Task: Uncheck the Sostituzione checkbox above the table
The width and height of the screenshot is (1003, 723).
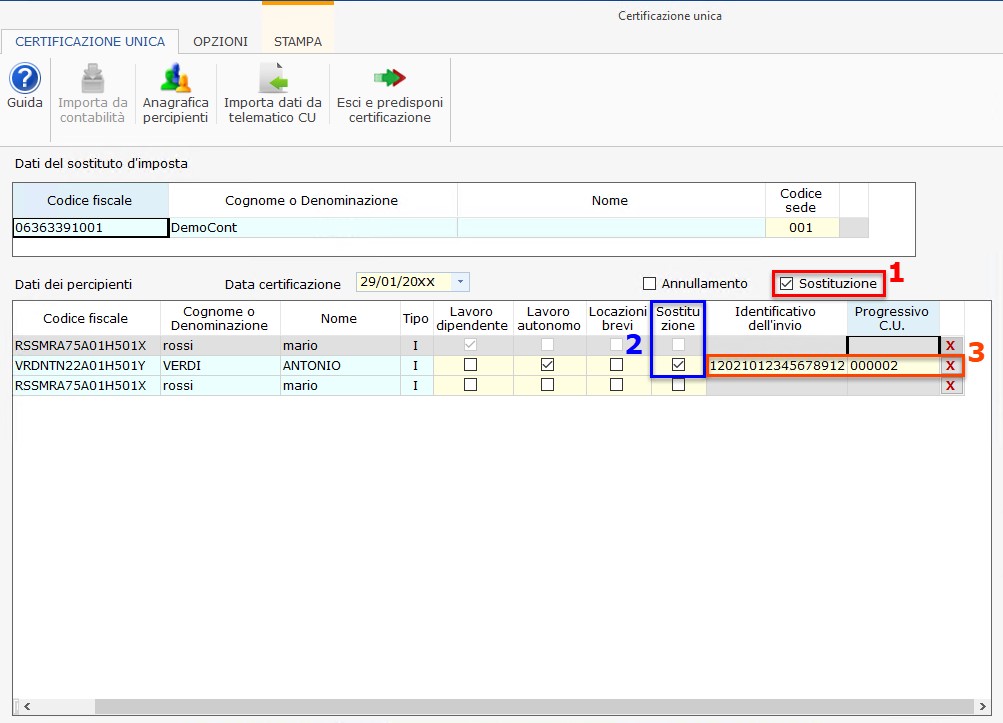Action: tap(787, 283)
